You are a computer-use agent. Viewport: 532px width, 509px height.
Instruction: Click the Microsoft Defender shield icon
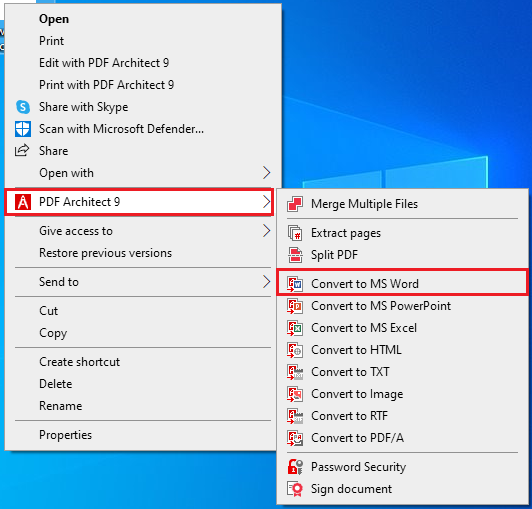pos(23,129)
